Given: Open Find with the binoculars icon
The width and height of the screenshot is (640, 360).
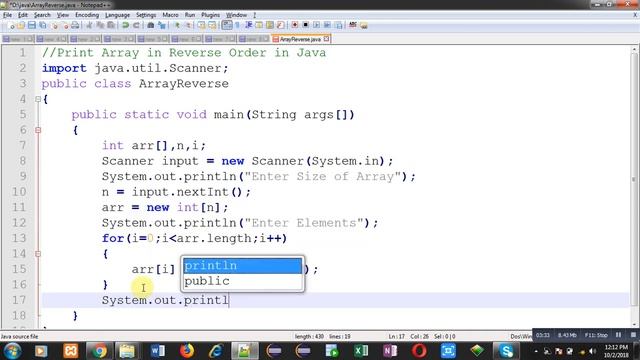Looking at the screenshot, I should (151, 25).
